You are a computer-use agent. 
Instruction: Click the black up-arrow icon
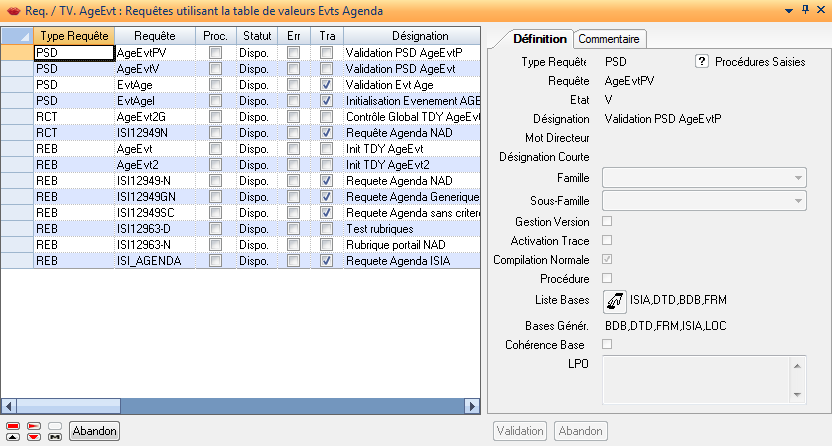click(x=12, y=436)
